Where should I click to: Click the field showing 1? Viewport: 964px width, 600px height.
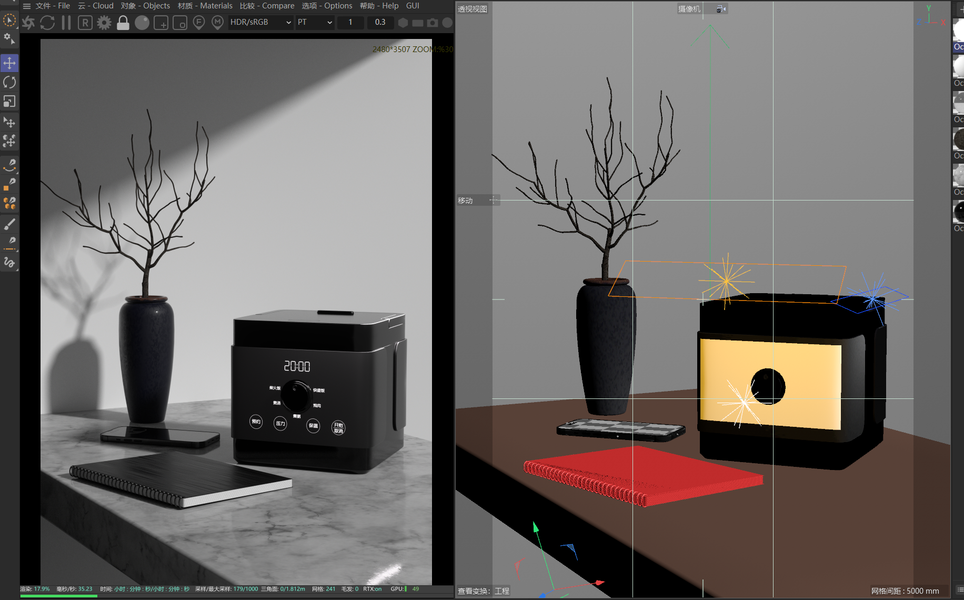point(350,22)
